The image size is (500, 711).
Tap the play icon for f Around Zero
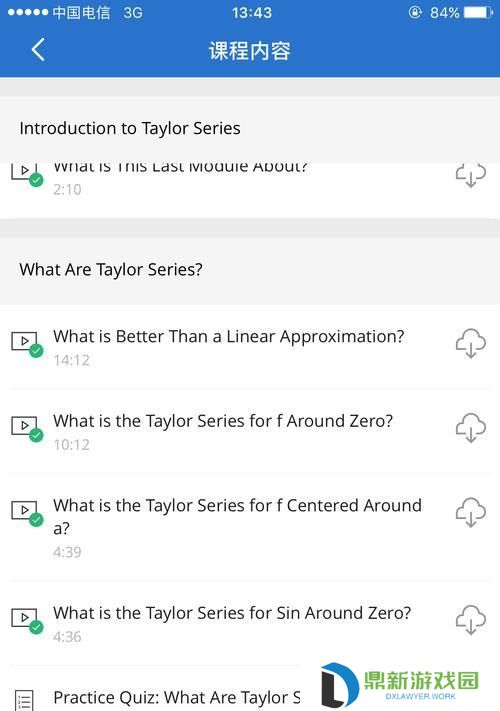point(27,429)
